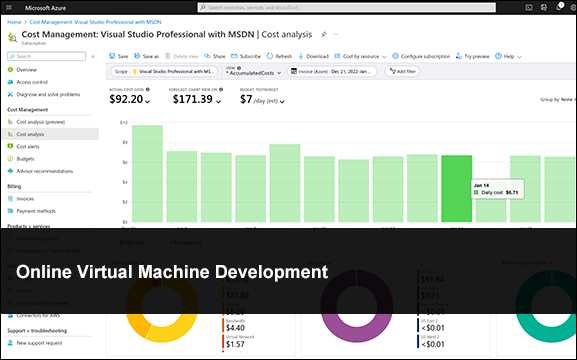
Task: Click the Overview sidebar icon
Action: [10, 70]
